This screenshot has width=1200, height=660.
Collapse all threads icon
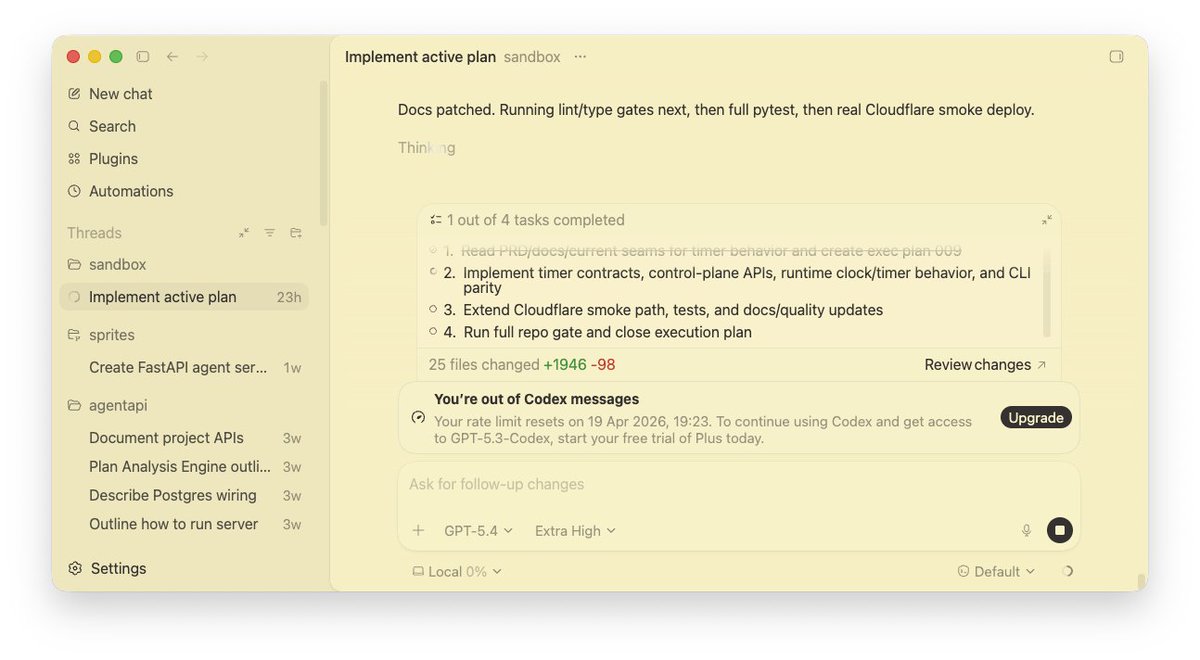pos(244,233)
